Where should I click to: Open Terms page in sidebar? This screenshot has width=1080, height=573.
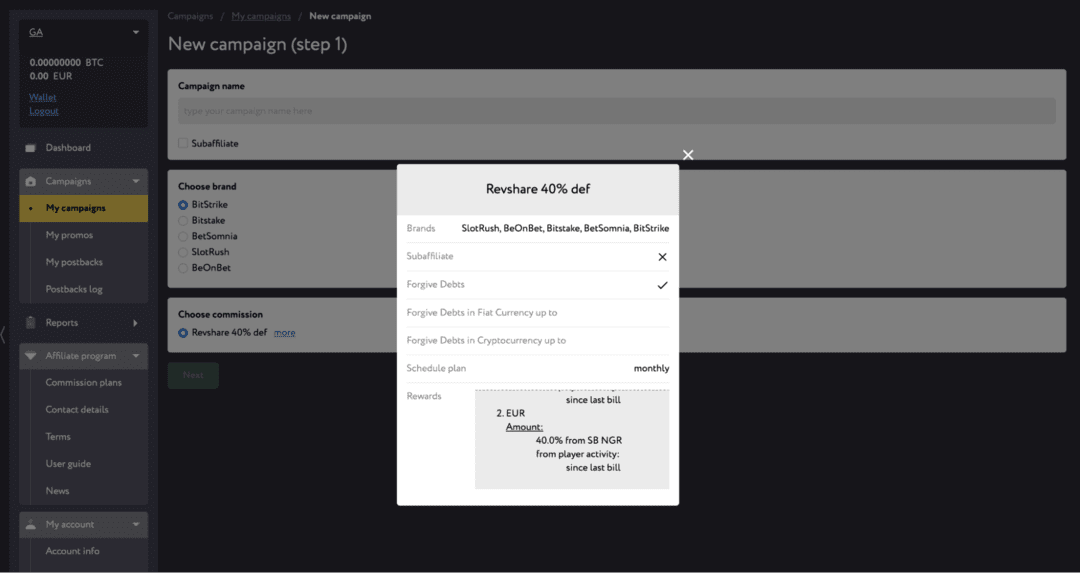tap(58, 437)
